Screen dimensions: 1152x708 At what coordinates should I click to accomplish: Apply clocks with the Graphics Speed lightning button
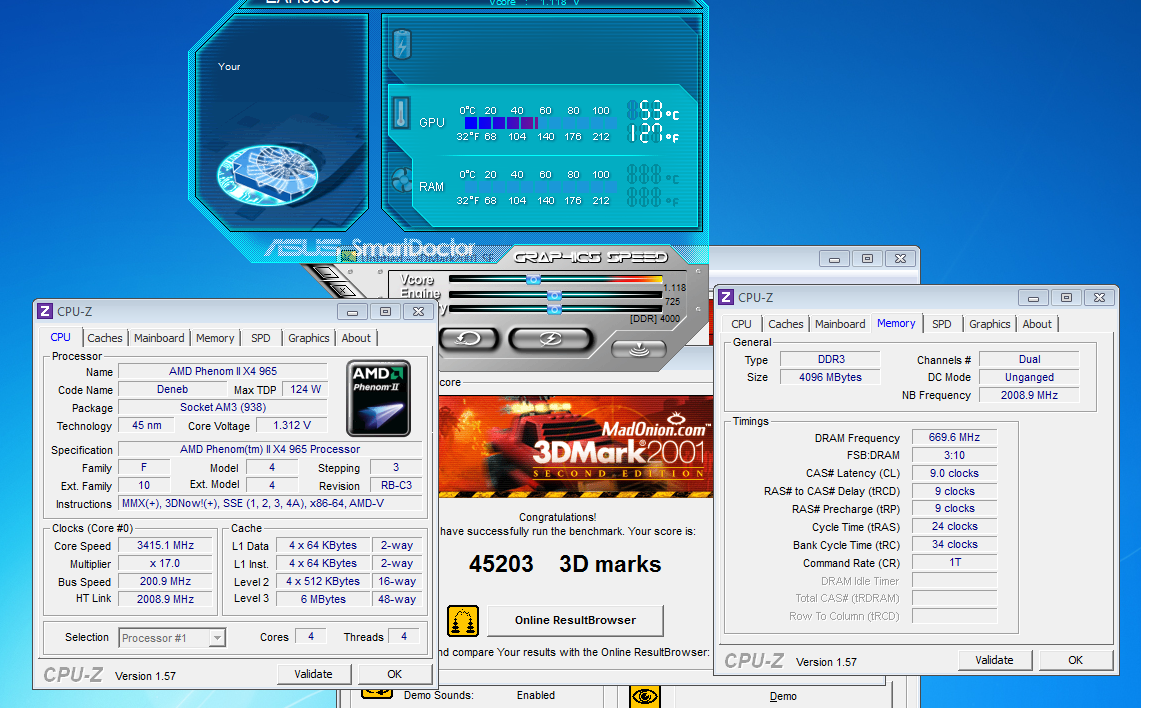(550, 339)
